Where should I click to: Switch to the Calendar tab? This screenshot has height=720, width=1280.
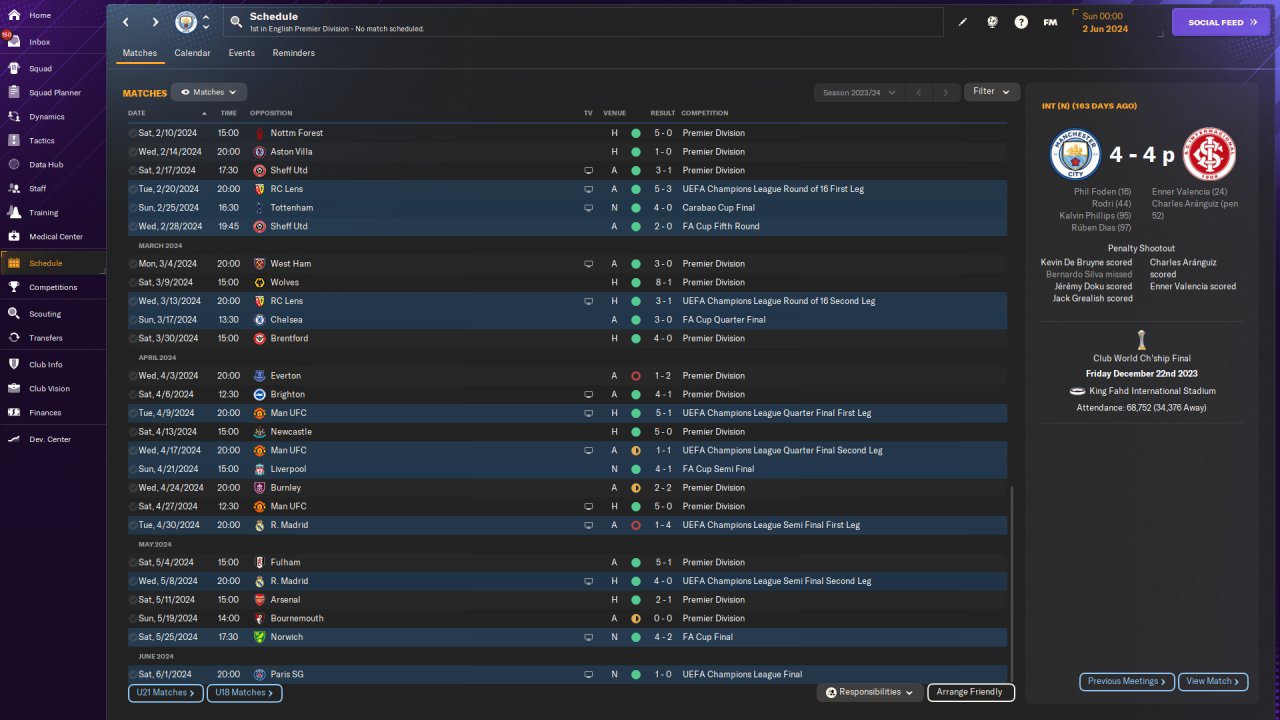tap(192, 53)
